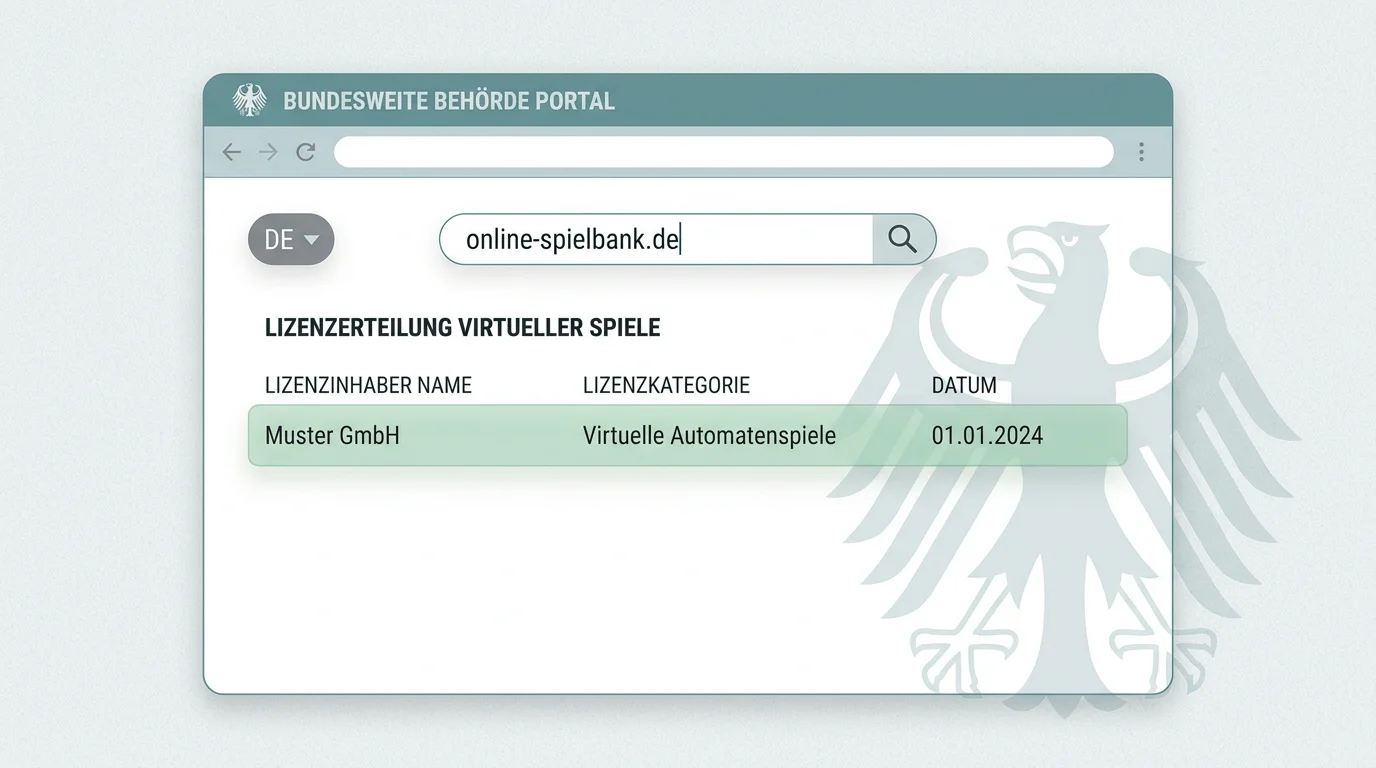
Task: Reload the page with the refresh icon
Action: coord(306,152)
